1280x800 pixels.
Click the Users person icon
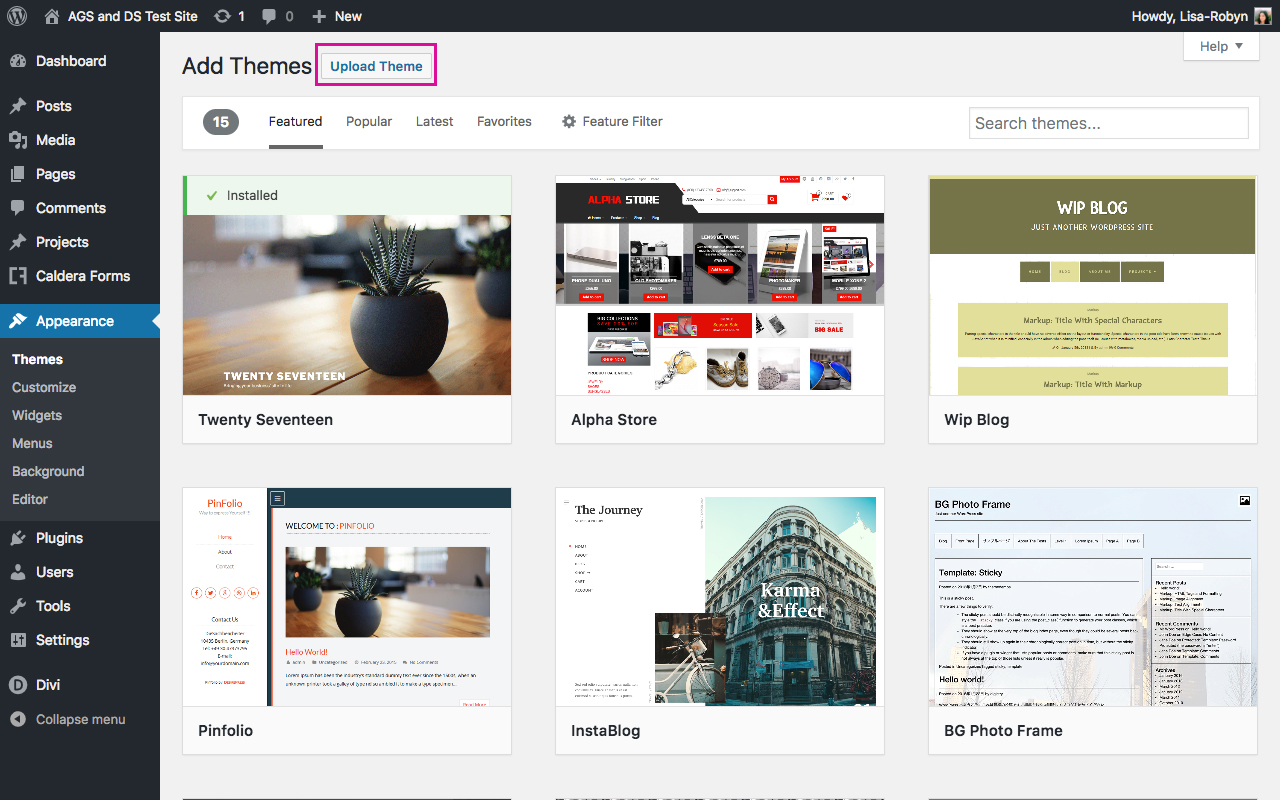18,572
